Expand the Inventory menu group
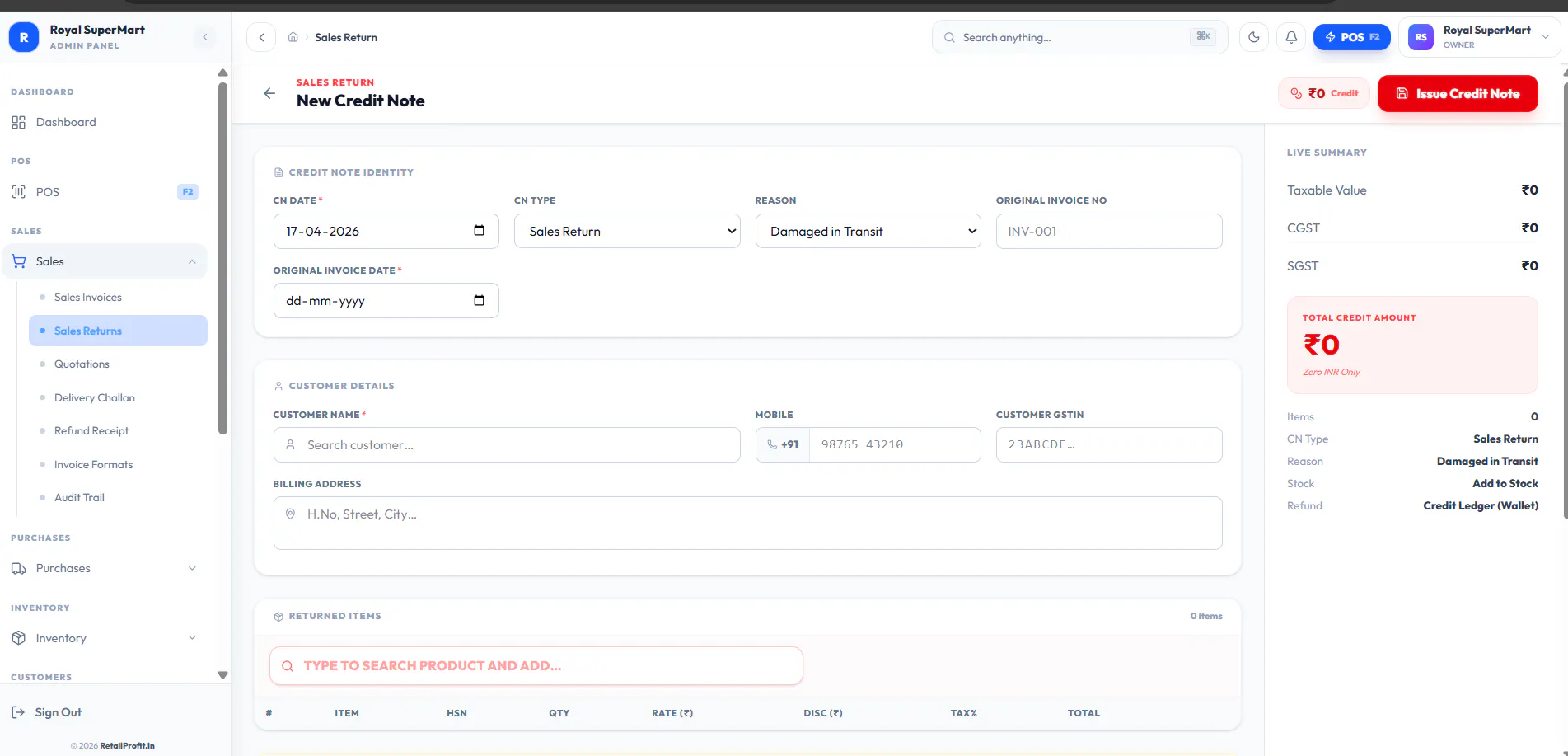The width and height of the screenshot is (1568, 756). point(104,638)
